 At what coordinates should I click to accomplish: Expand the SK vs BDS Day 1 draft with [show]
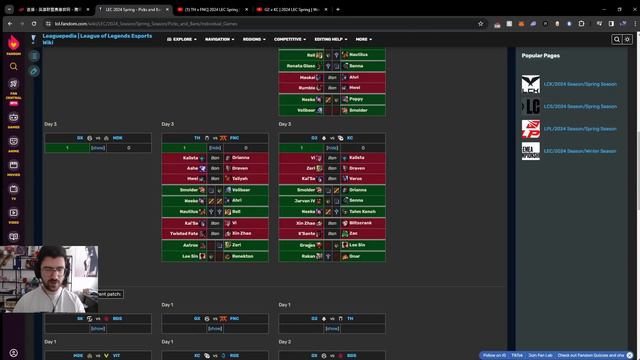(x=98, y=329)
